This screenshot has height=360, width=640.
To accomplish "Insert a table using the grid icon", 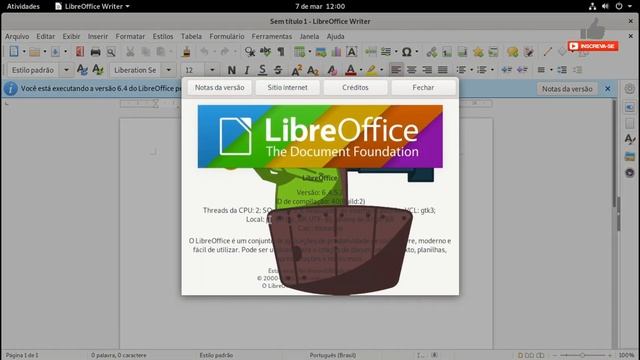I will coord(300,52).
